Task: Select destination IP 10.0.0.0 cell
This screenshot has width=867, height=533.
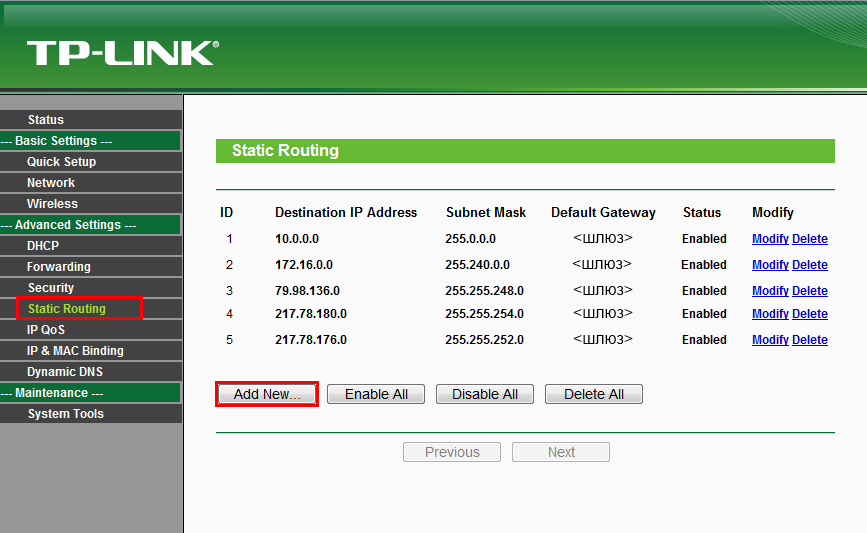Action: tap(297, 239)
